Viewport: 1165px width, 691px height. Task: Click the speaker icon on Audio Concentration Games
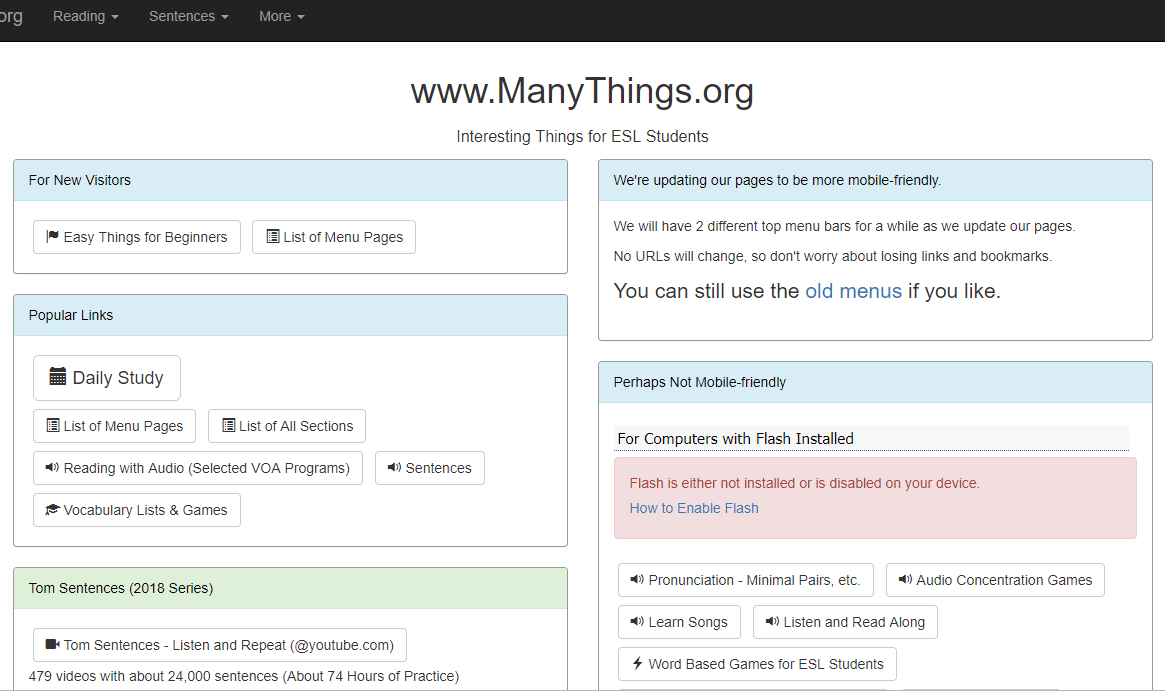click(x=905, y=580)
